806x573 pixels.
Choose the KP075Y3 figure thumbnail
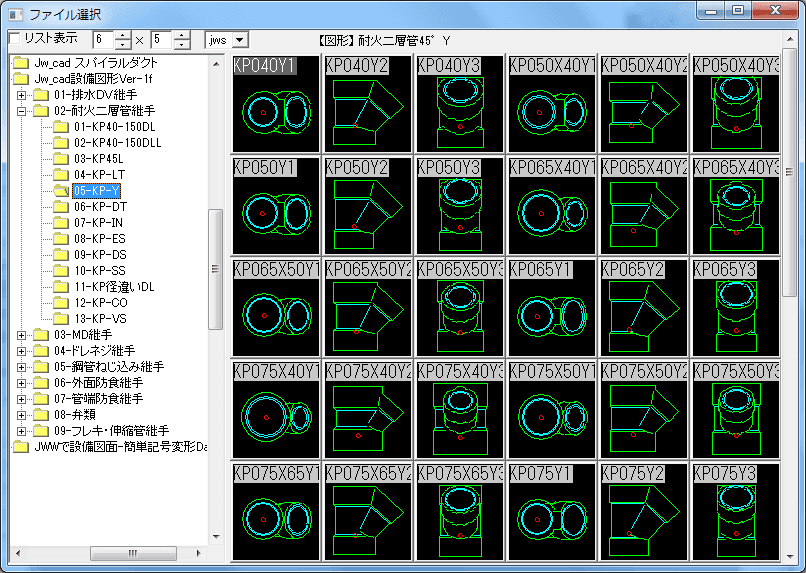pos(735,511)
